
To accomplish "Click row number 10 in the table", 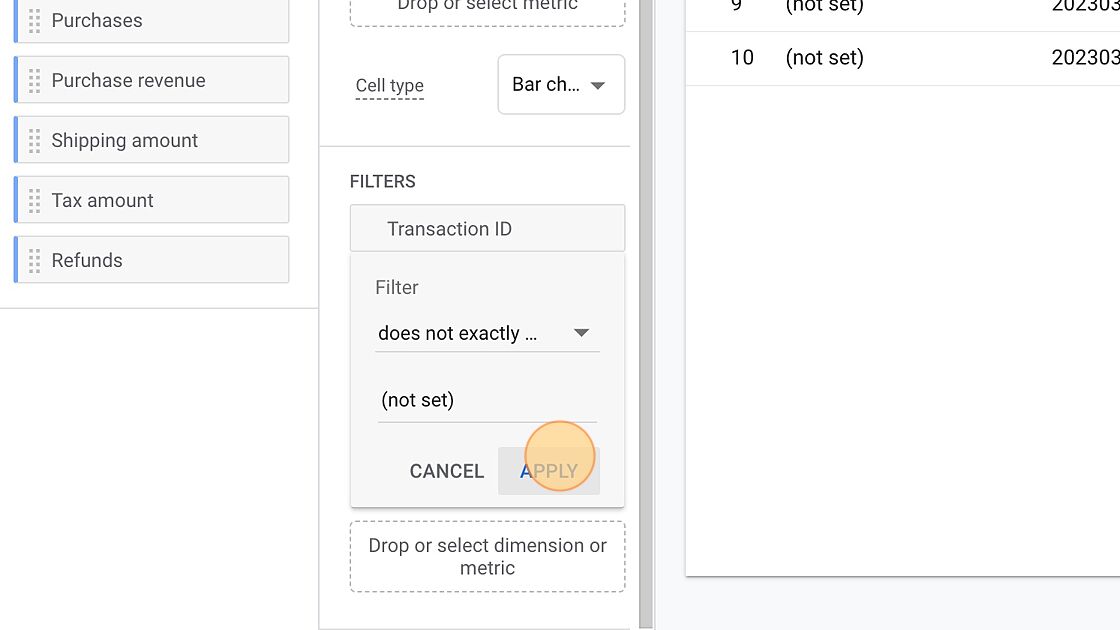I will point(741,58).
